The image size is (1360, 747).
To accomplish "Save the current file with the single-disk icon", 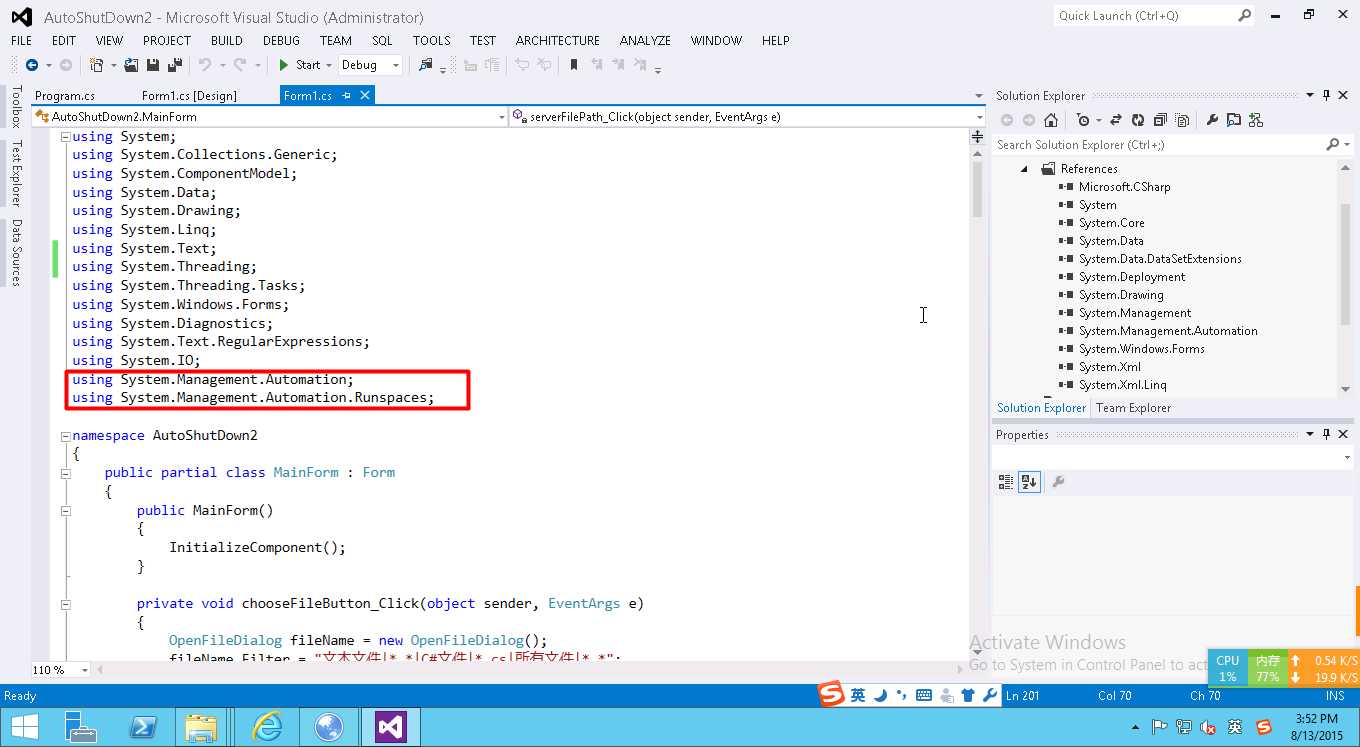I will (x=153, y=65).
